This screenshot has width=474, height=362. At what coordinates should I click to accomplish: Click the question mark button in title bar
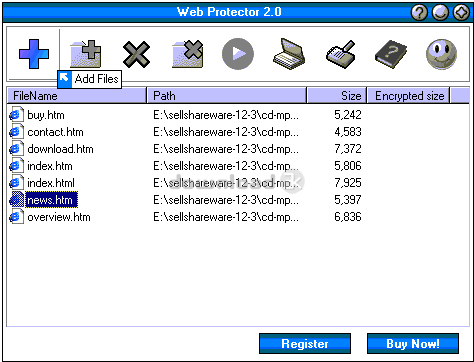coord(419,13)
